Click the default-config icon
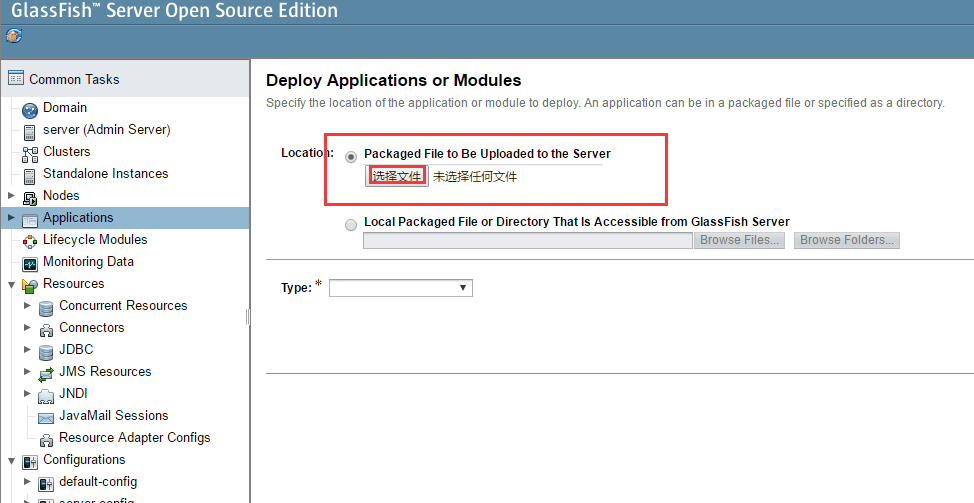Screen dimensions: 974x503 46,484
